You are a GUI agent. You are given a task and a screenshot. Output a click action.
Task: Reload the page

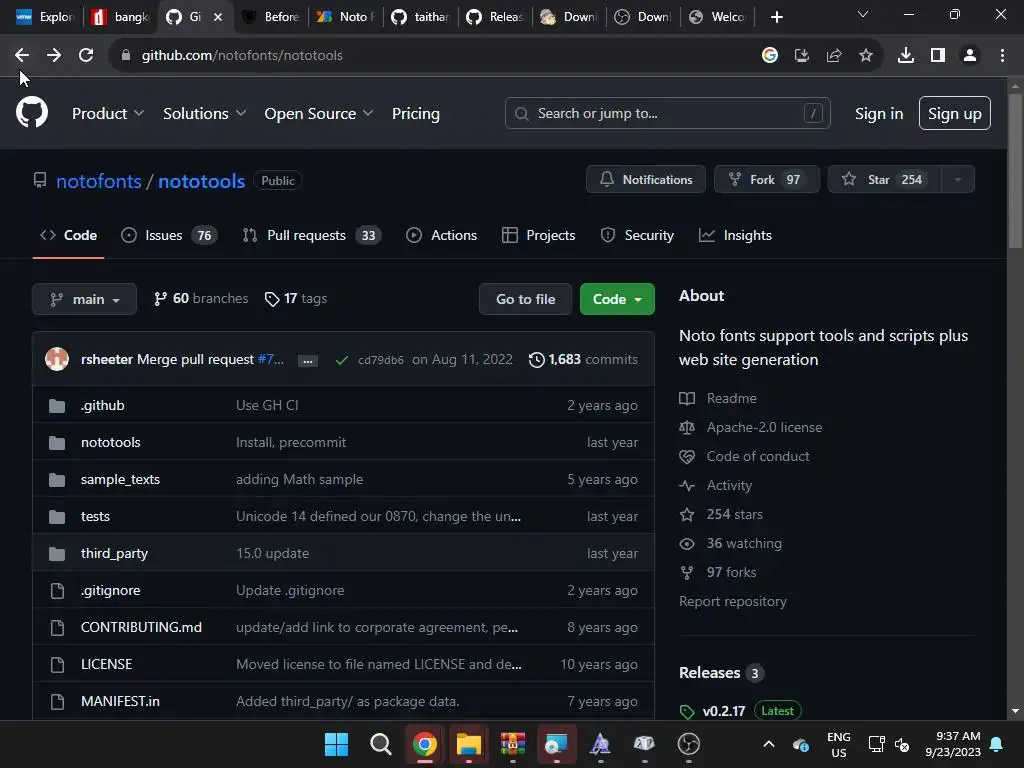click(86, 56)
